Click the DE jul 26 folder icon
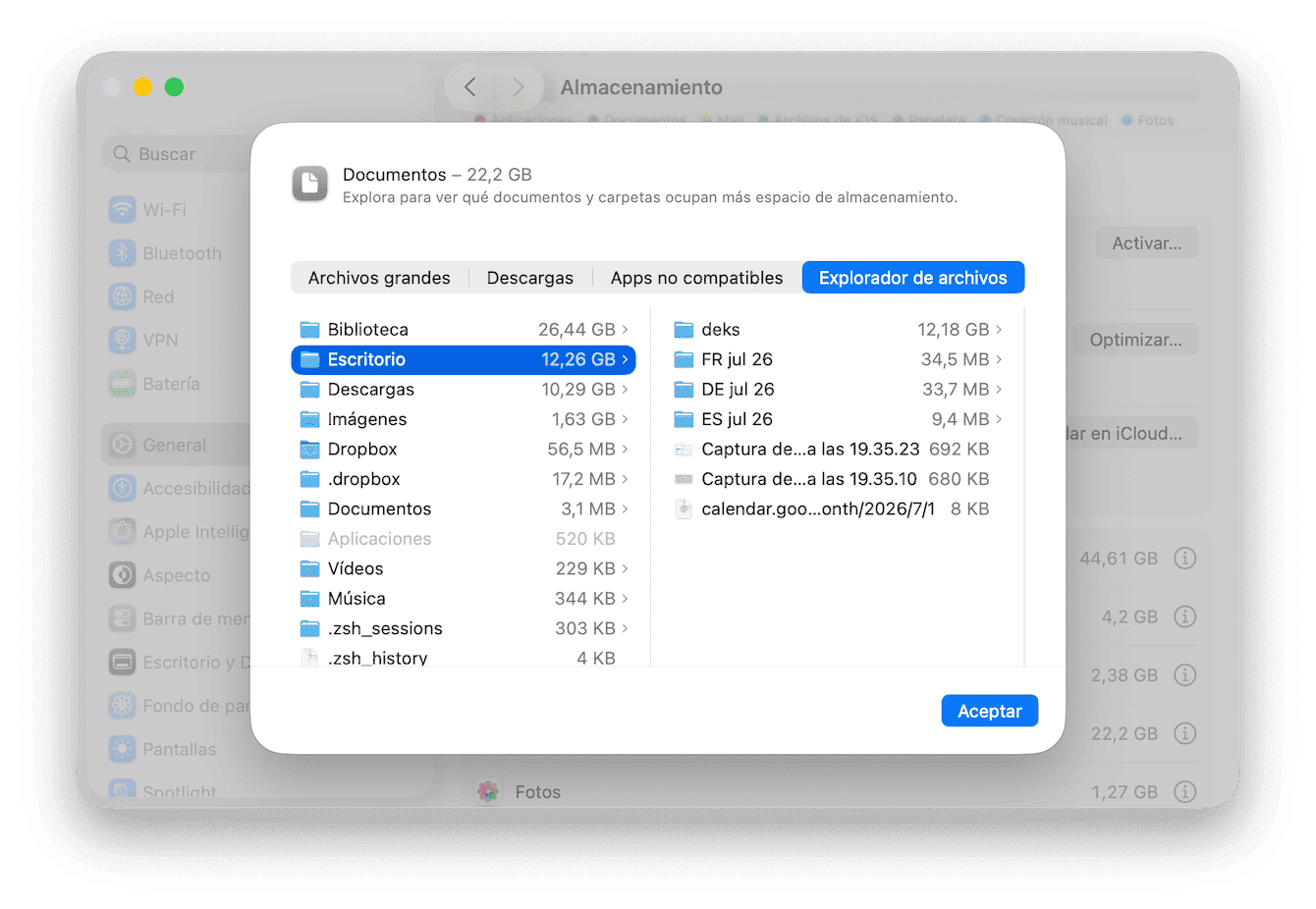The image size is (1316, 909). [x=685, y=390]
